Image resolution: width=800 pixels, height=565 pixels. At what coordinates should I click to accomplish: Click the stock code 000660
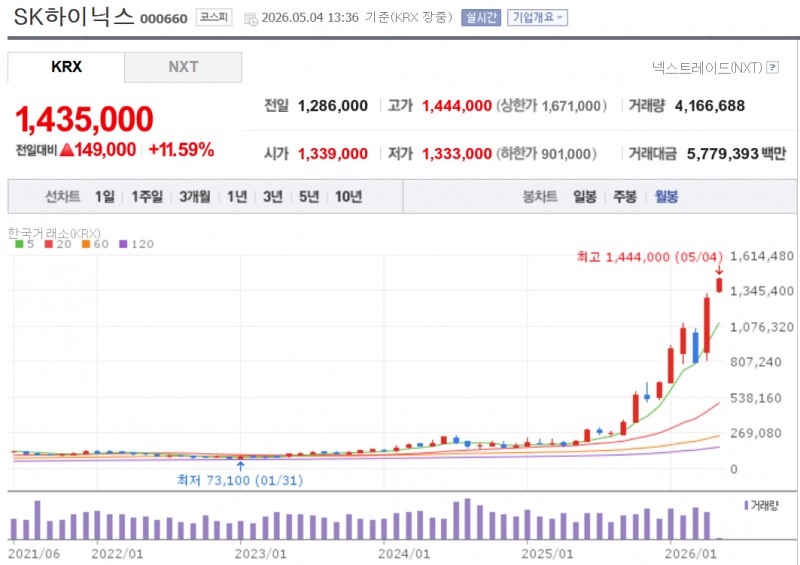coord(164,19)
